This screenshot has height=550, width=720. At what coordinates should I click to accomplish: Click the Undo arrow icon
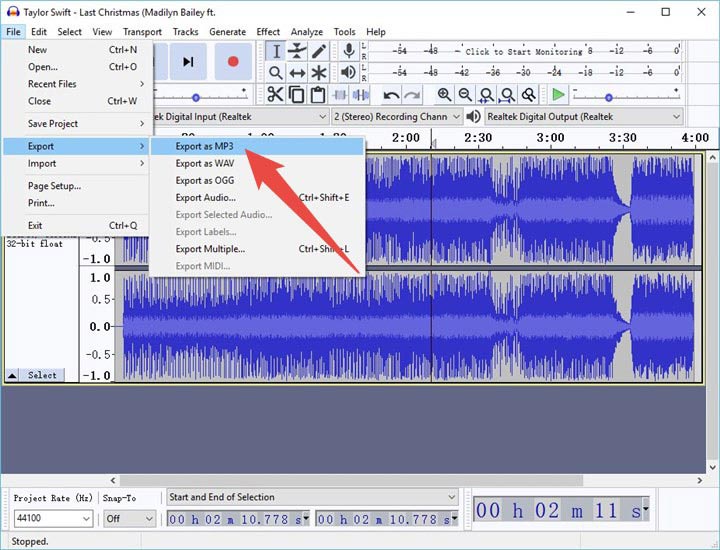[391, 95]
